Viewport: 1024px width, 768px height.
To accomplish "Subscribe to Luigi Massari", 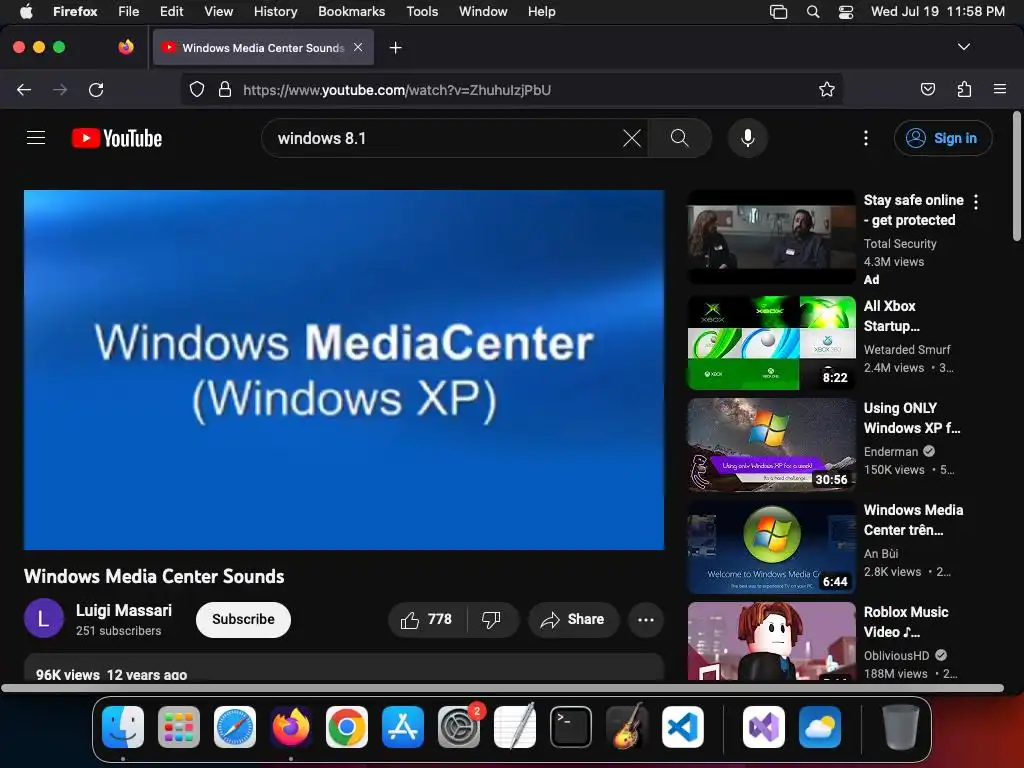I will point(243,619).
